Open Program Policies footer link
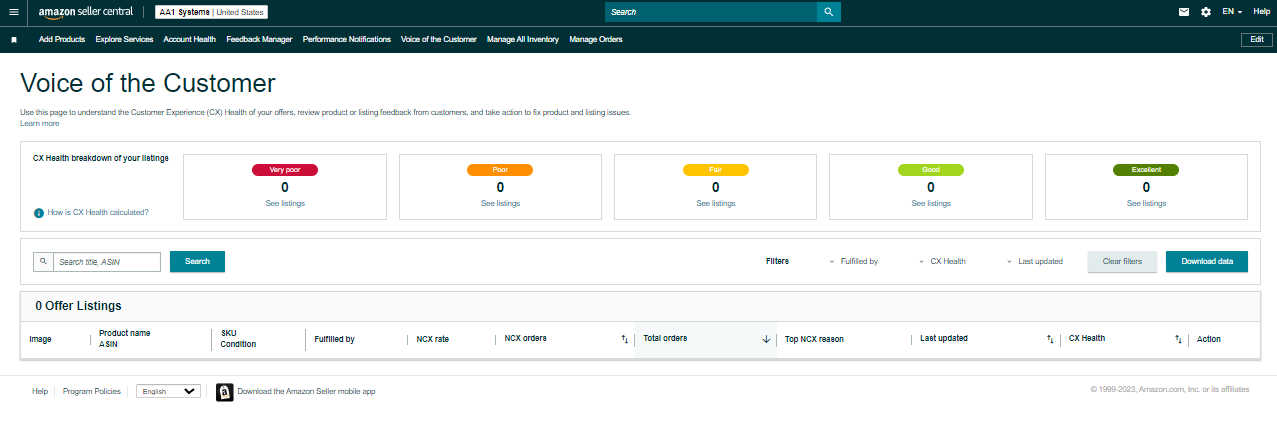 point(92,392)
